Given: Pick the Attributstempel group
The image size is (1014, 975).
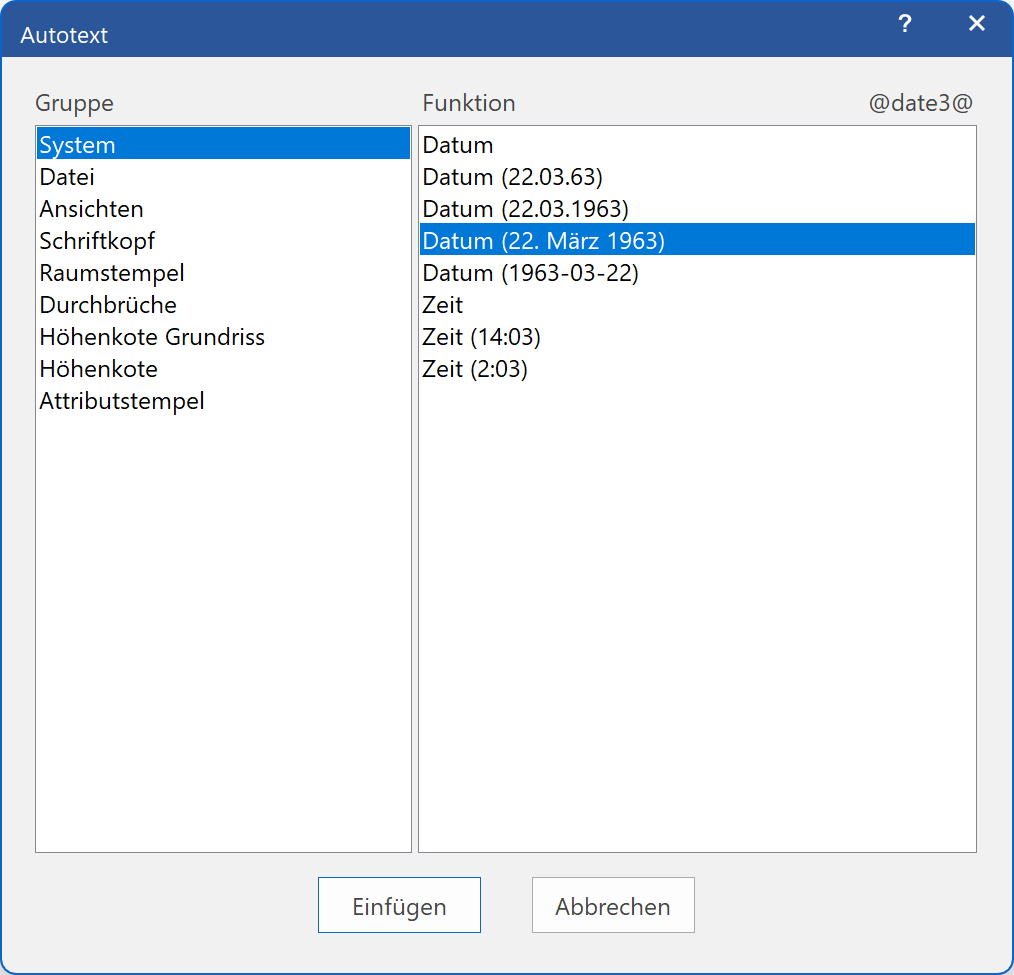Looking at the screenshot, I should point(122,401).
